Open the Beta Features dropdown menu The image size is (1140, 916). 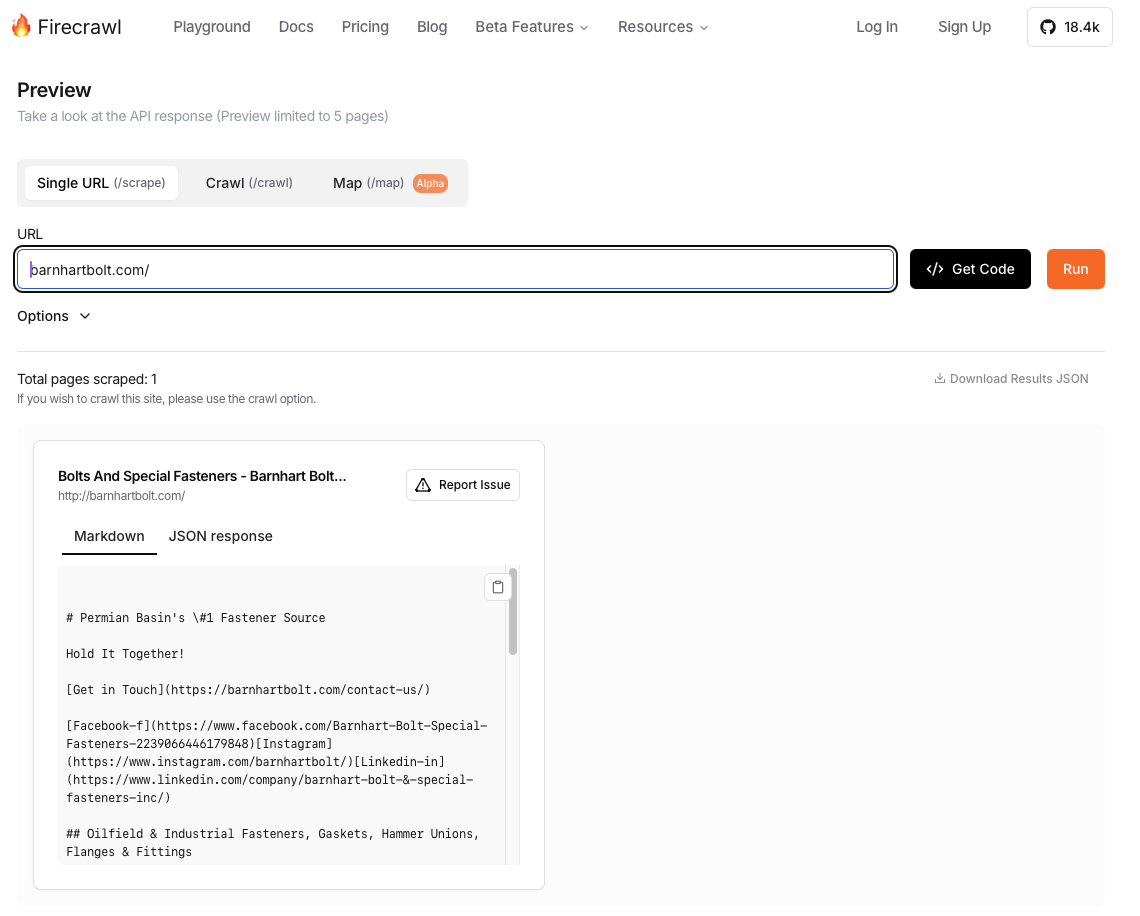point(531,27)
